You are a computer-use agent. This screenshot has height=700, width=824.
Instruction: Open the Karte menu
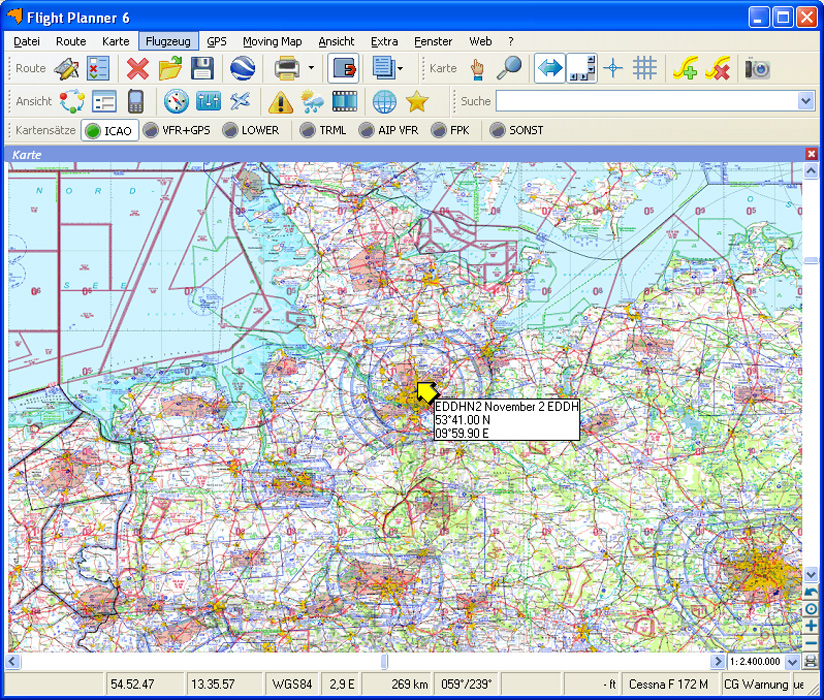tap(116, 42)
